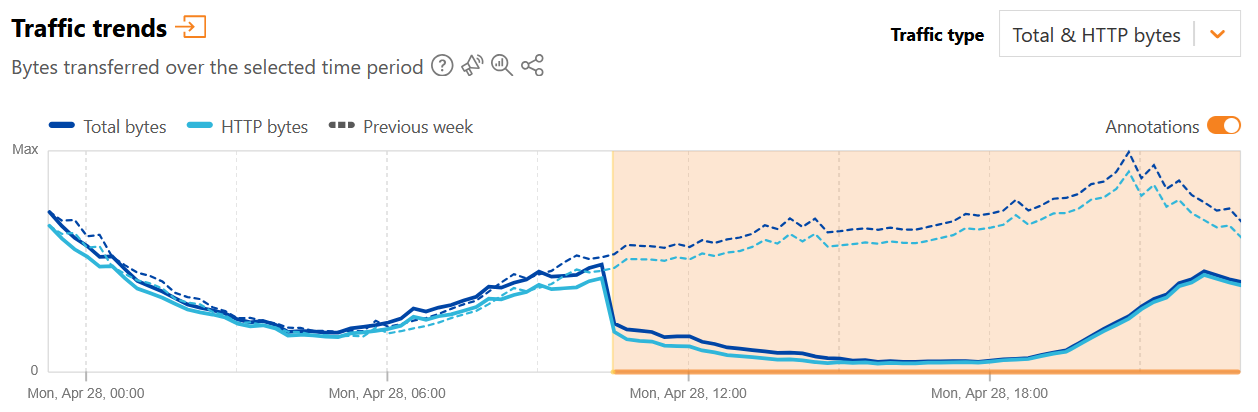This screenshot has width=1258, height=412.
Task: Click the share icon
Action: (x=532, y=67)
